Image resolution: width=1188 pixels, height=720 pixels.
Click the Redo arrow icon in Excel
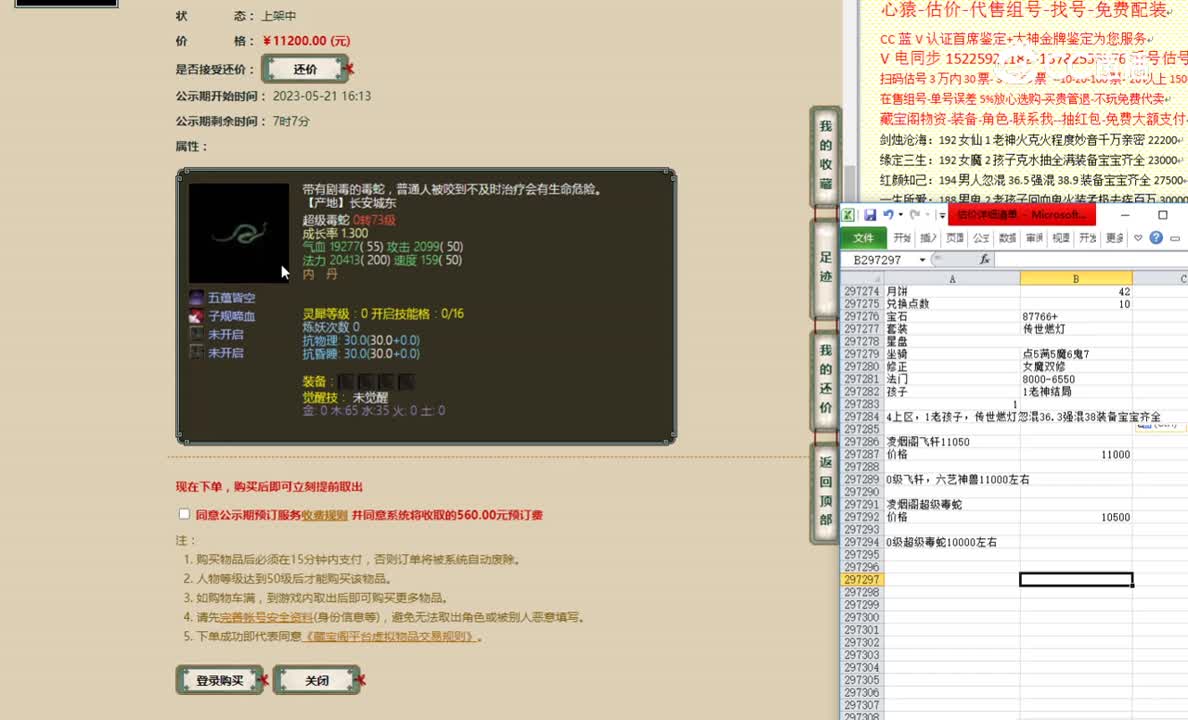913,214
